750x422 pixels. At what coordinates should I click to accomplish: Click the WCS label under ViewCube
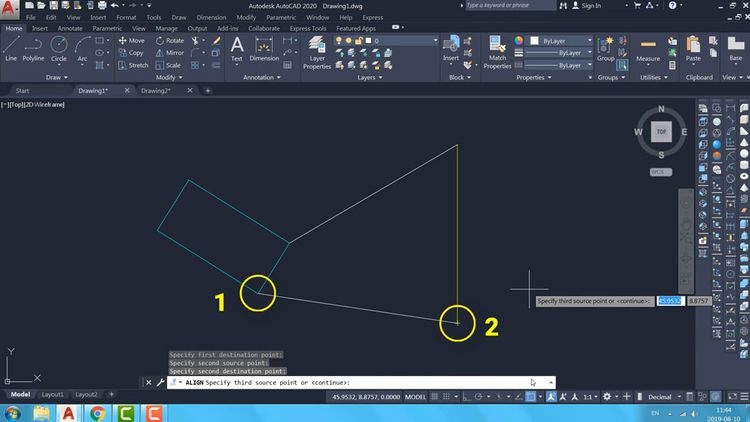661,172
